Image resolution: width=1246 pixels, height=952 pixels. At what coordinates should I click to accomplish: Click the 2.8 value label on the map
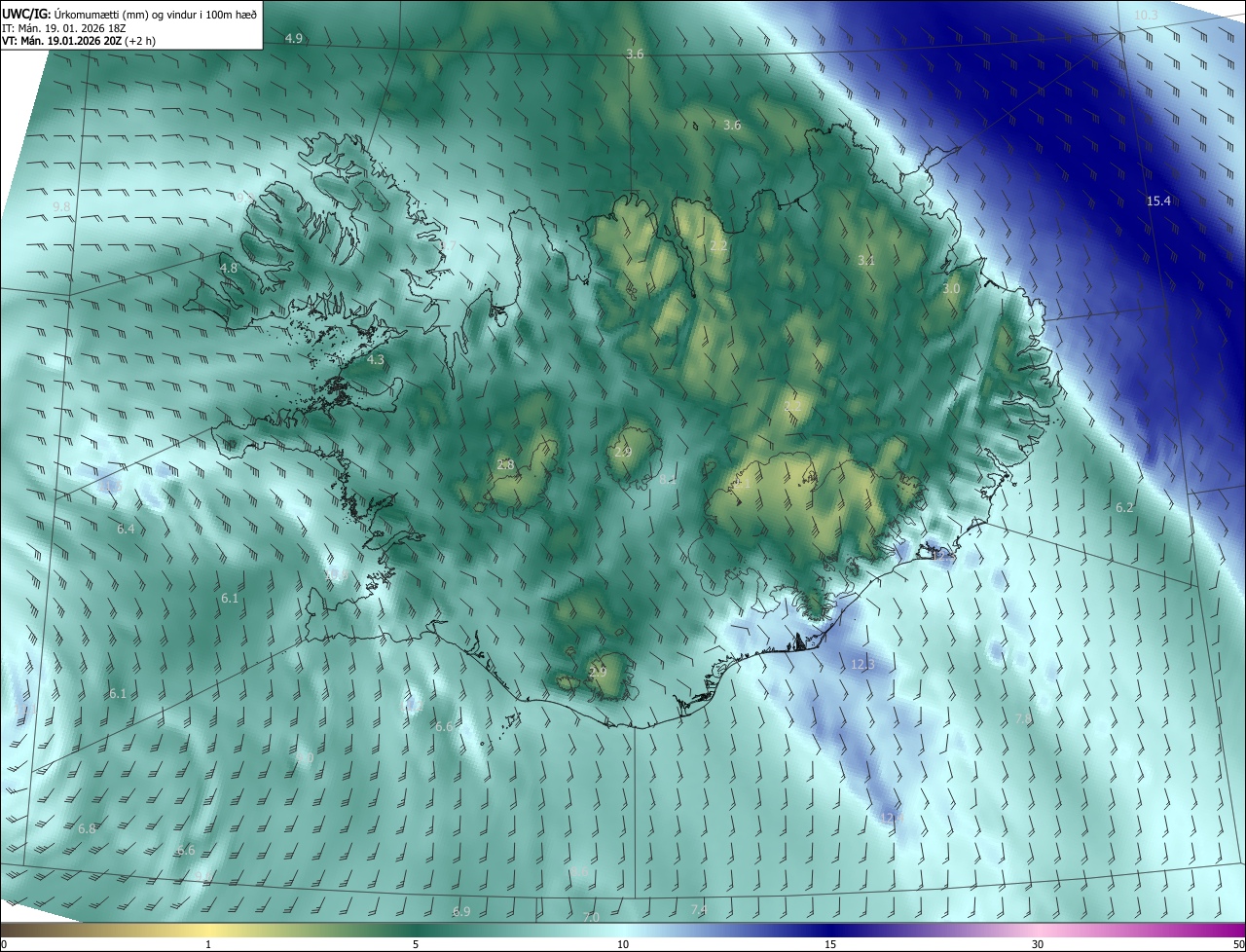[505, 464]
